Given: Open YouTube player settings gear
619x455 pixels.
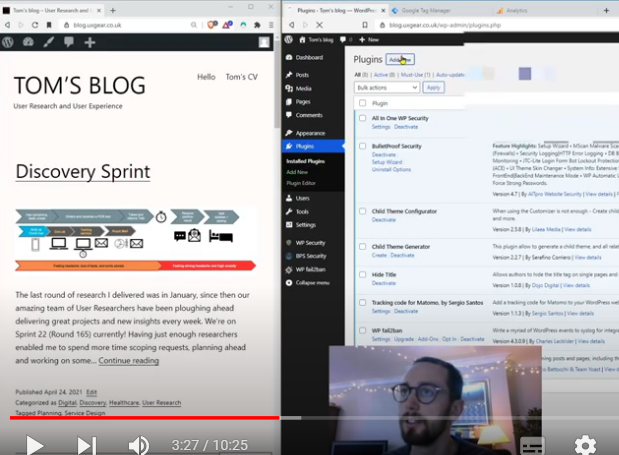Looking at the screenshot, I should 584,445.
